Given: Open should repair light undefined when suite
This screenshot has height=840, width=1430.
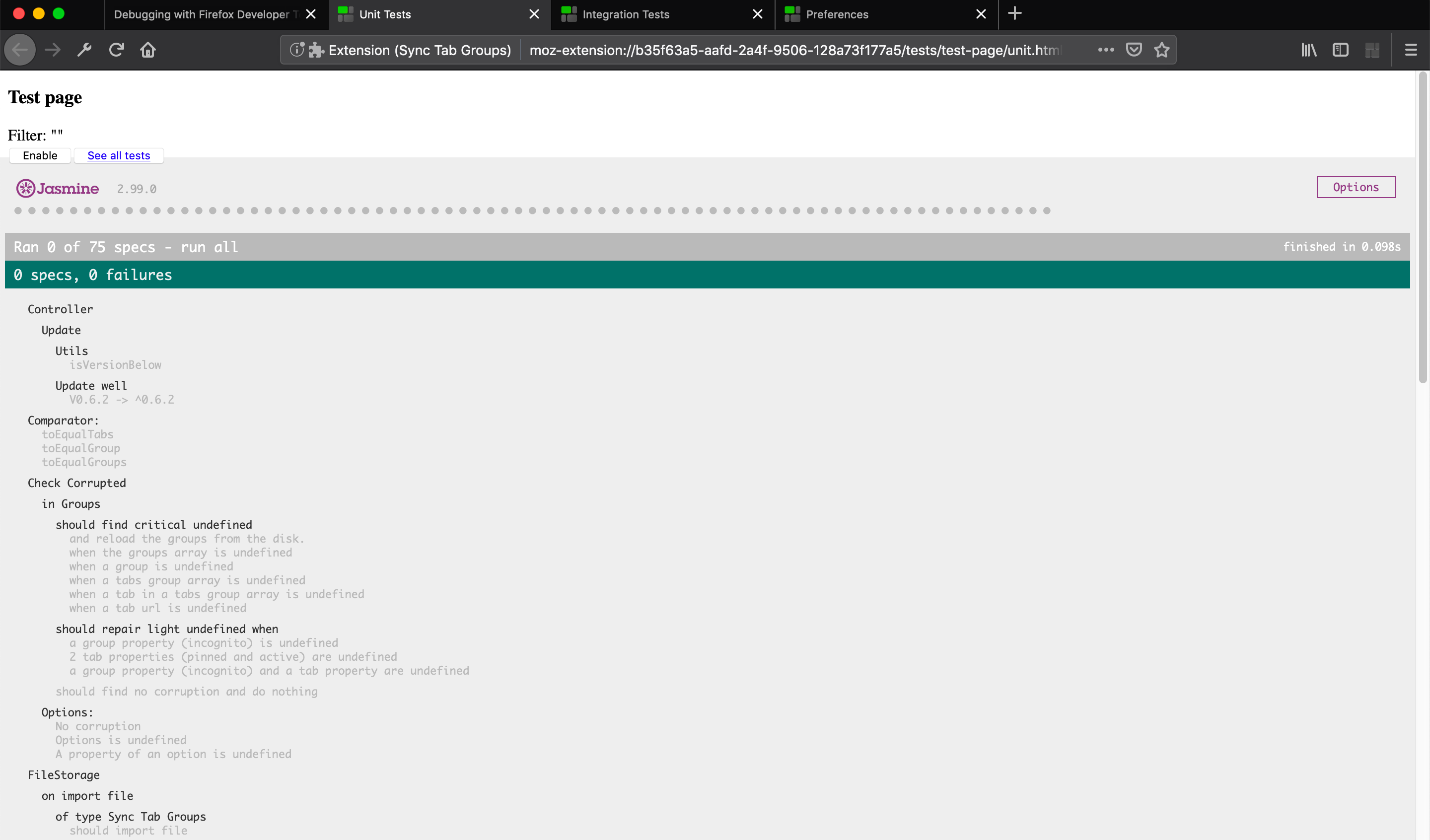Looking at the screenshot, I should 167,630.
